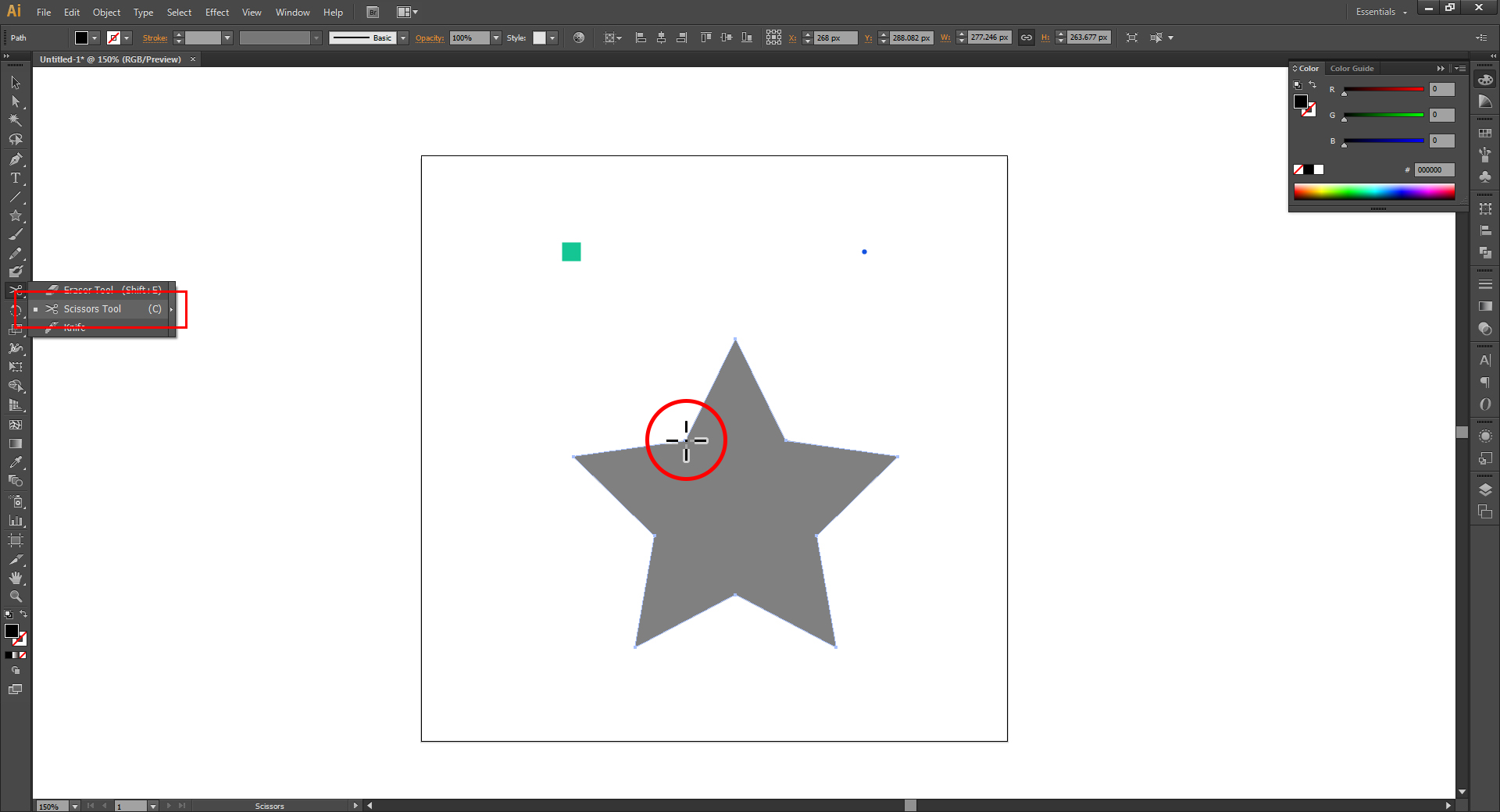
Task: Click Recolor Artwork wheel button
Action: [579, 37]
